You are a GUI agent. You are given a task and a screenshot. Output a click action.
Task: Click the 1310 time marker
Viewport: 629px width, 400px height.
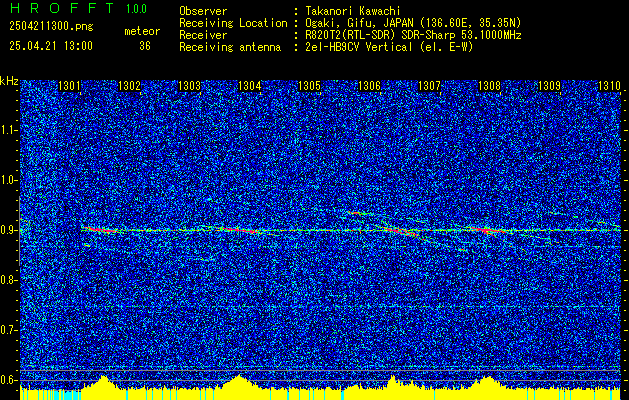pyautogui.click(x=609, y=86)
